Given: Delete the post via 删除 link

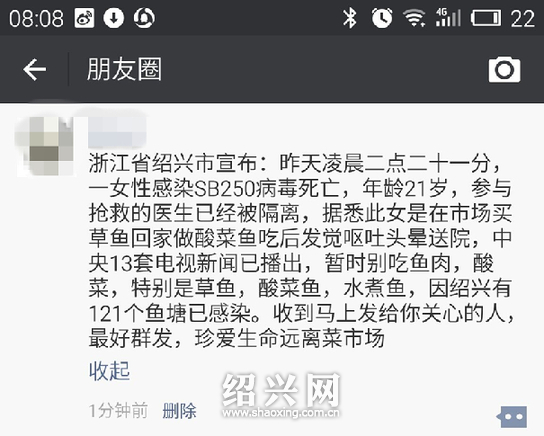Looking at the screenshot, I should pos(179,411).
